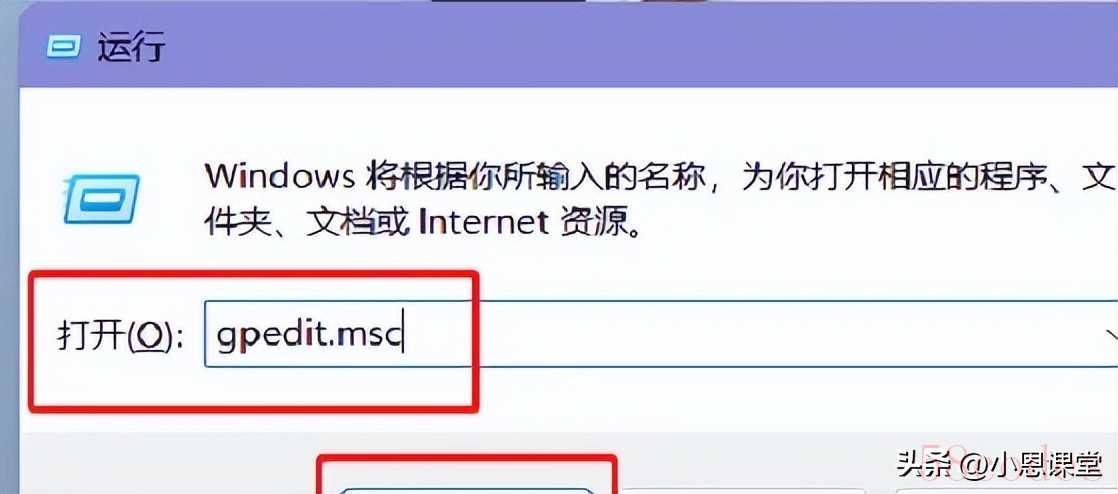The width and height of the screenshot is (1118, 494).
Task: Click the word Windows in the description
Action: [280, 175]
